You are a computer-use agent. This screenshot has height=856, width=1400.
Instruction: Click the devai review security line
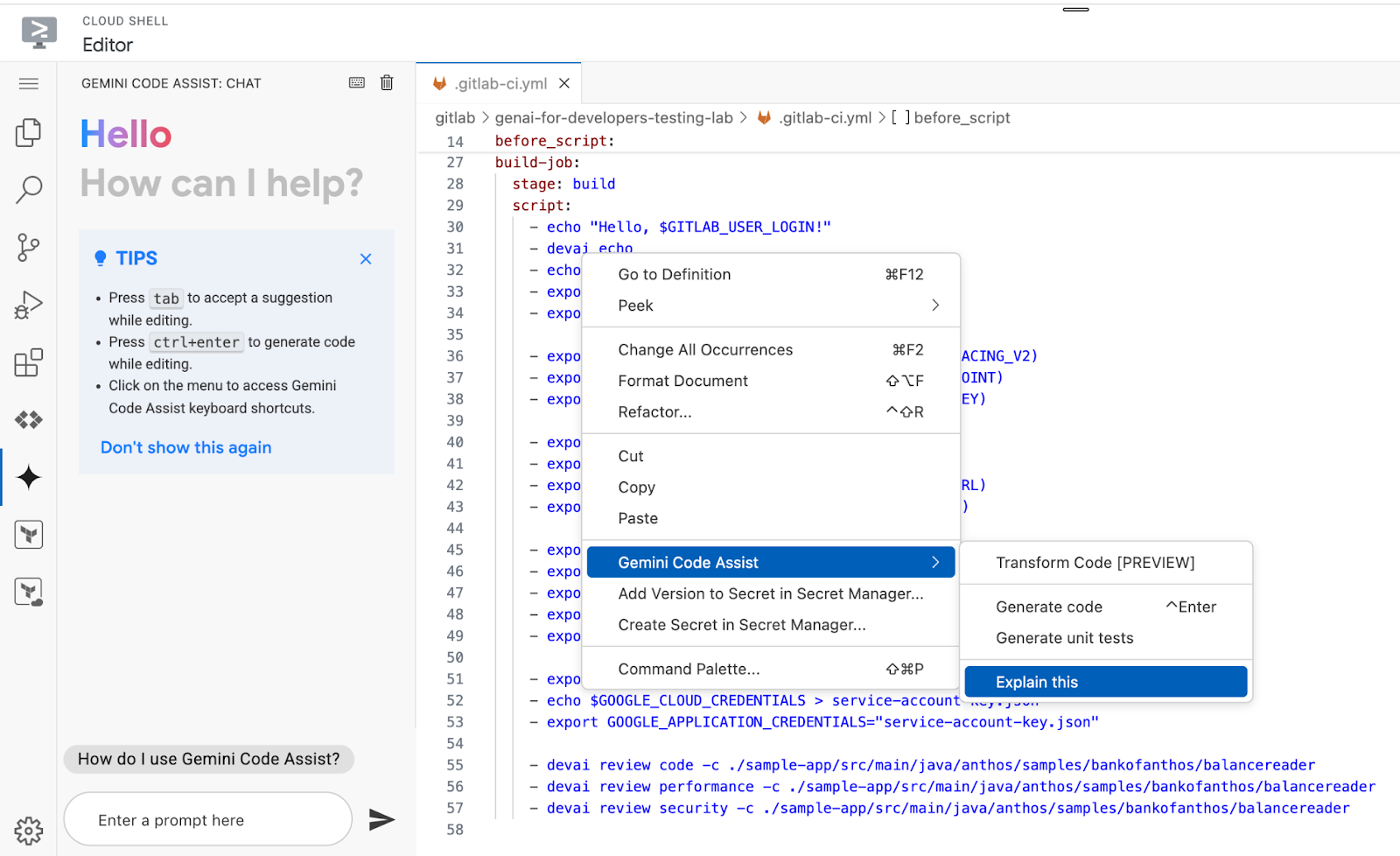click(x=939, y=809)
